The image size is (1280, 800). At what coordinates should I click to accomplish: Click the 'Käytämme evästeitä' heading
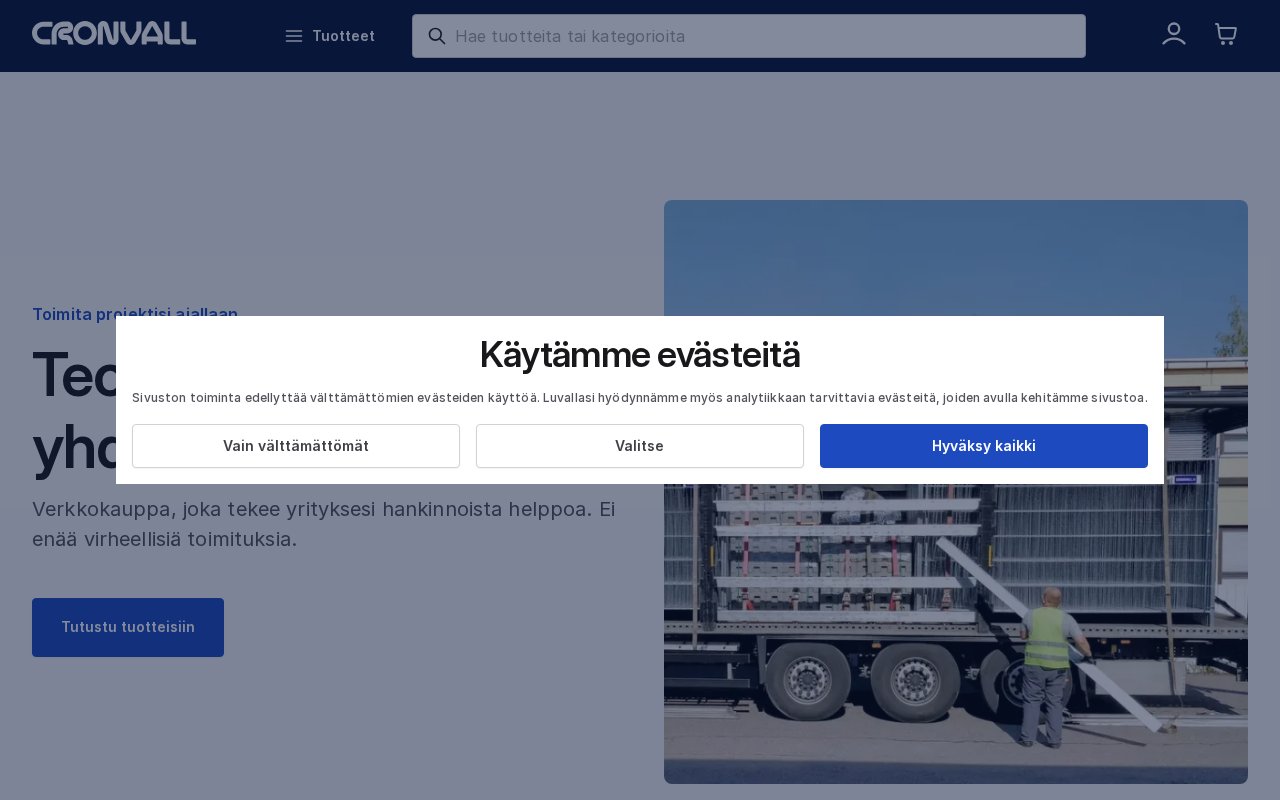coord(640,355)
